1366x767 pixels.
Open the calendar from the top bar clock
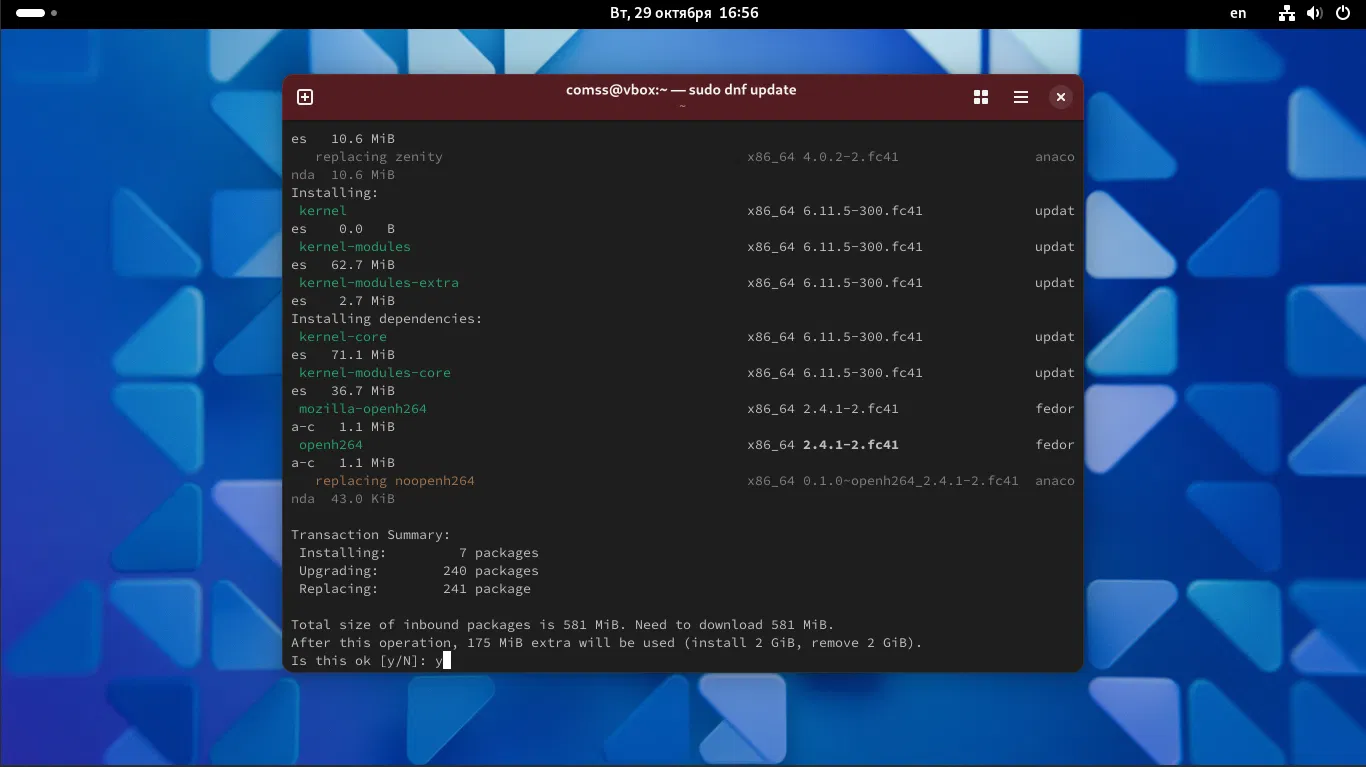684,13
